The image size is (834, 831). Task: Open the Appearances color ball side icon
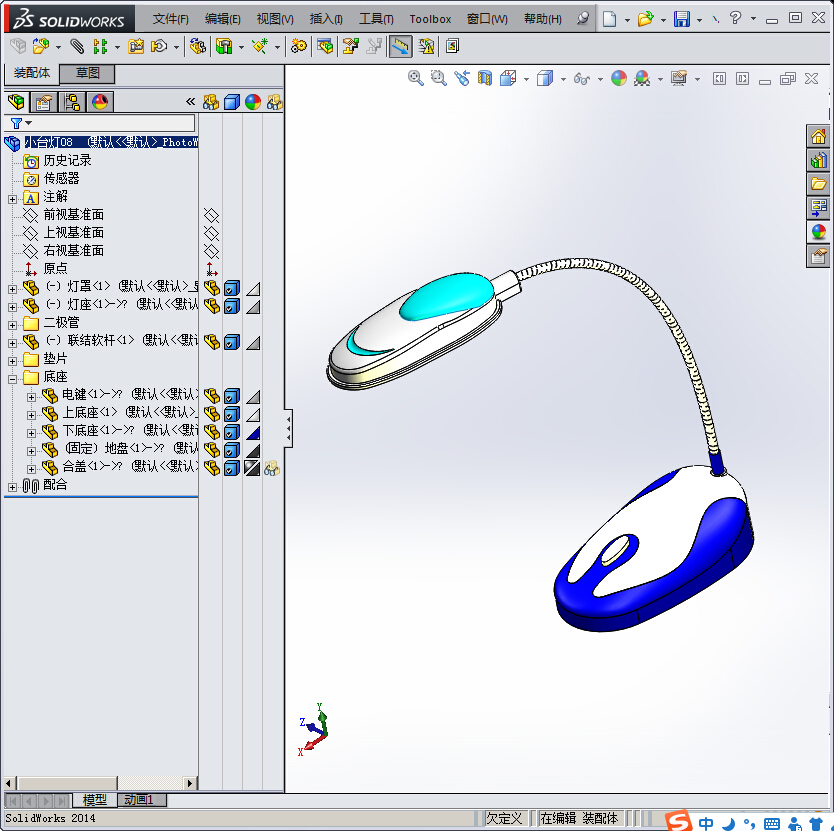point(818,231)
